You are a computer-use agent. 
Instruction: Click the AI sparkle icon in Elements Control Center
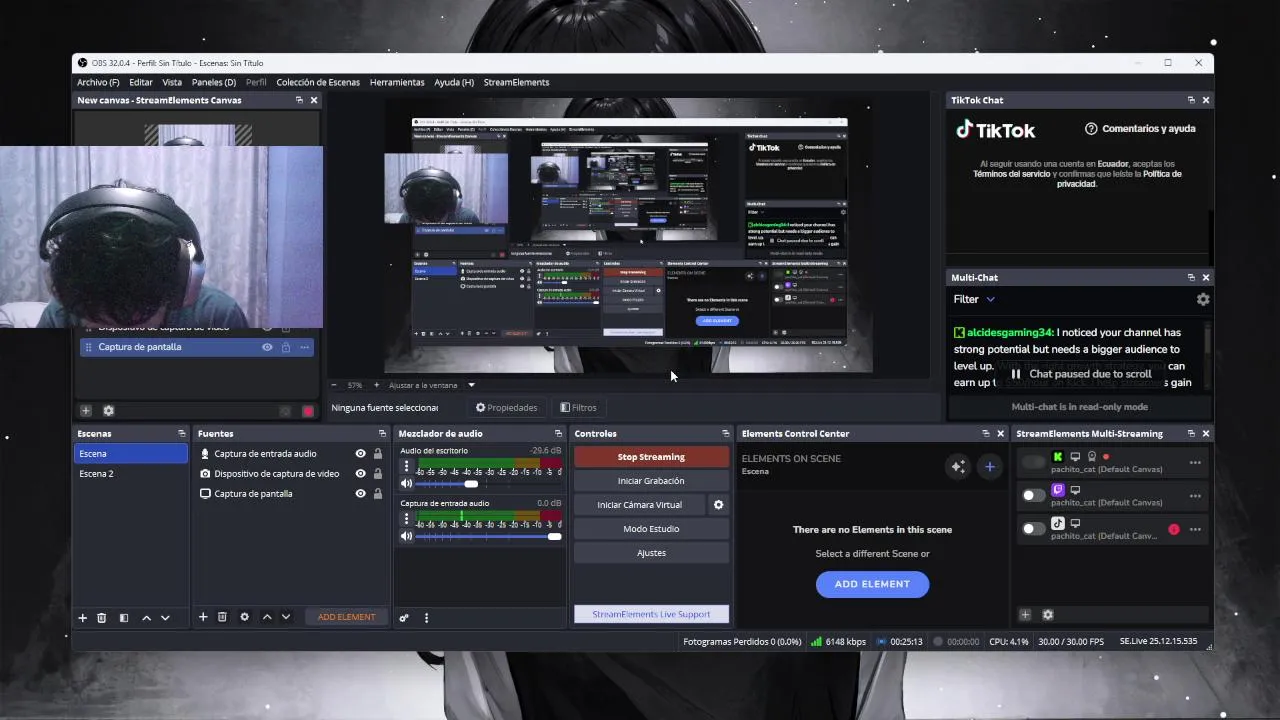click(x=958, y=467)
